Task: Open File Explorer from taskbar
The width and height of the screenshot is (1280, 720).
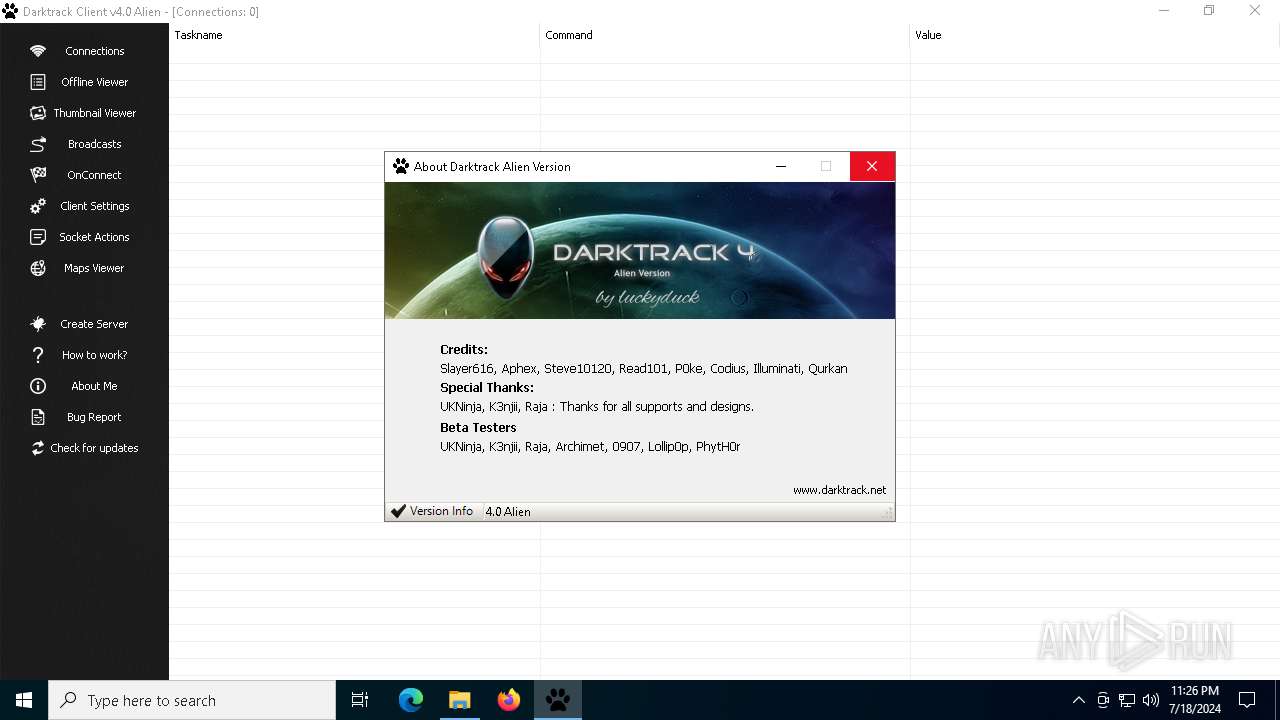Action: 459,700
